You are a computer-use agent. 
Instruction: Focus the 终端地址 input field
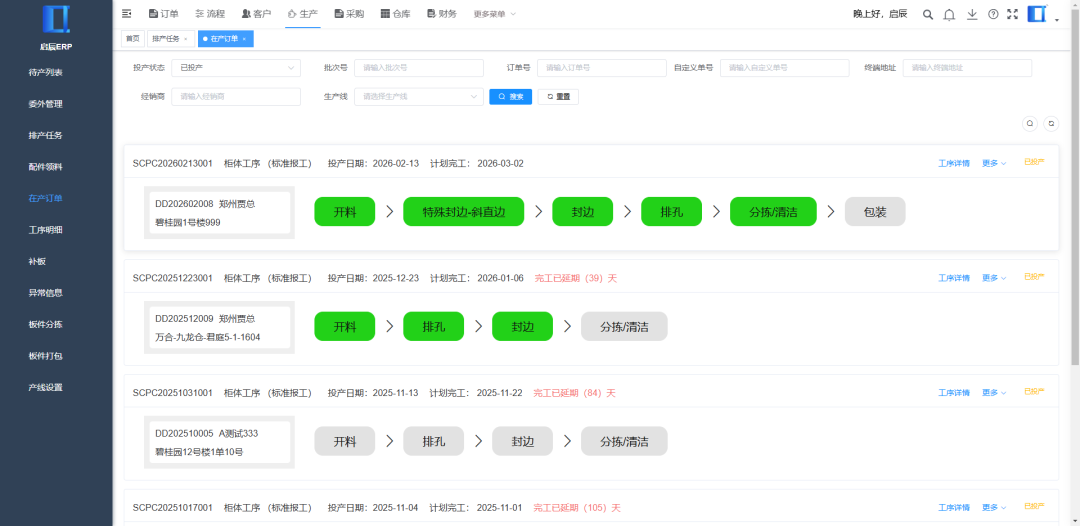click(968, 67)
